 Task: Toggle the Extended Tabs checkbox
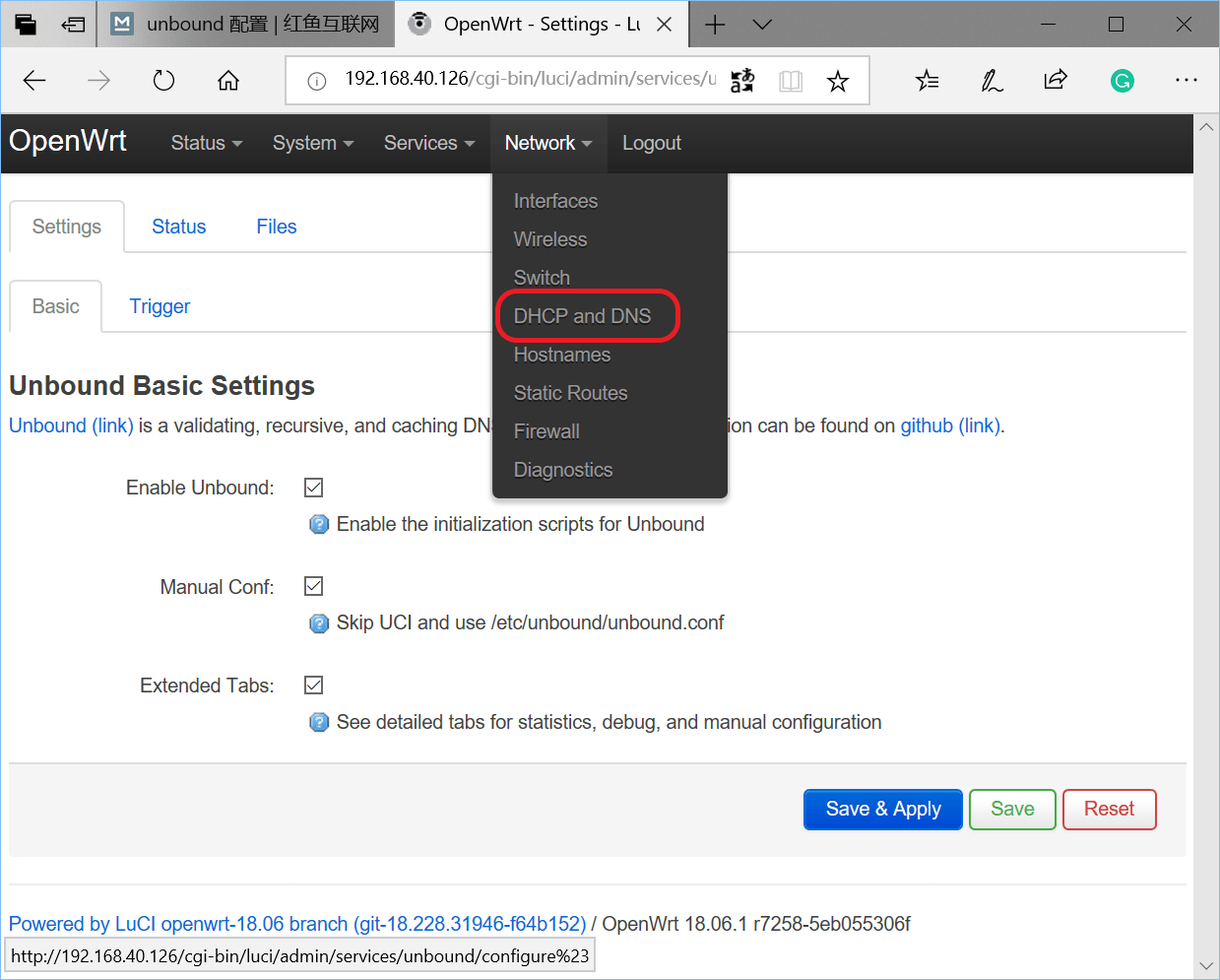(x=314, y=685)
